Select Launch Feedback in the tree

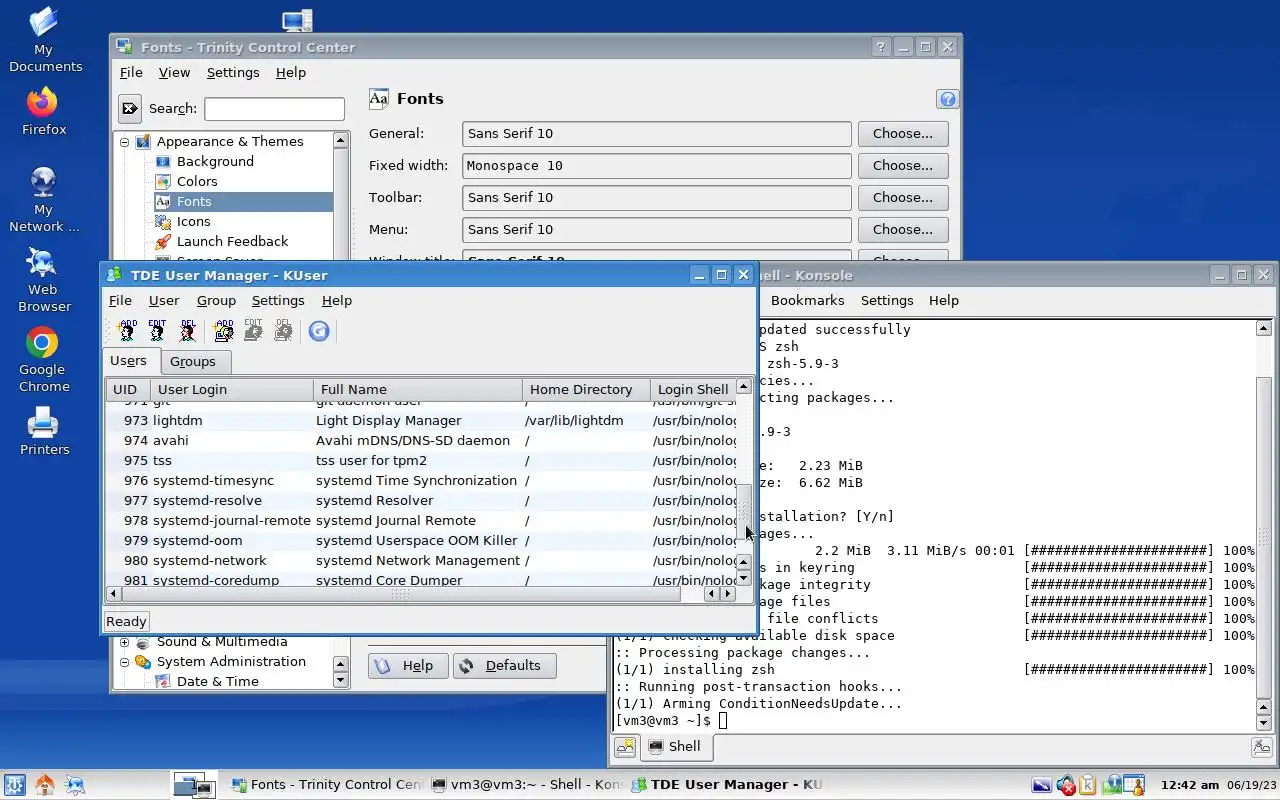(x=232, y=241)
